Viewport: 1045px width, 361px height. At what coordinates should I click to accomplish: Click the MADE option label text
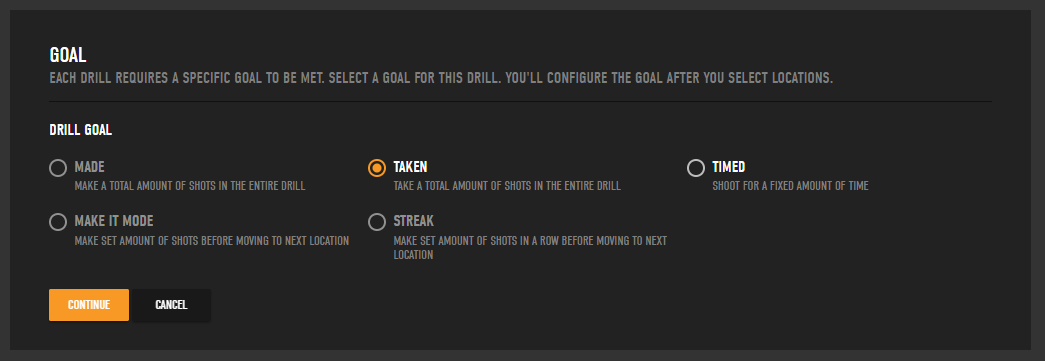(x=89, y=167)
